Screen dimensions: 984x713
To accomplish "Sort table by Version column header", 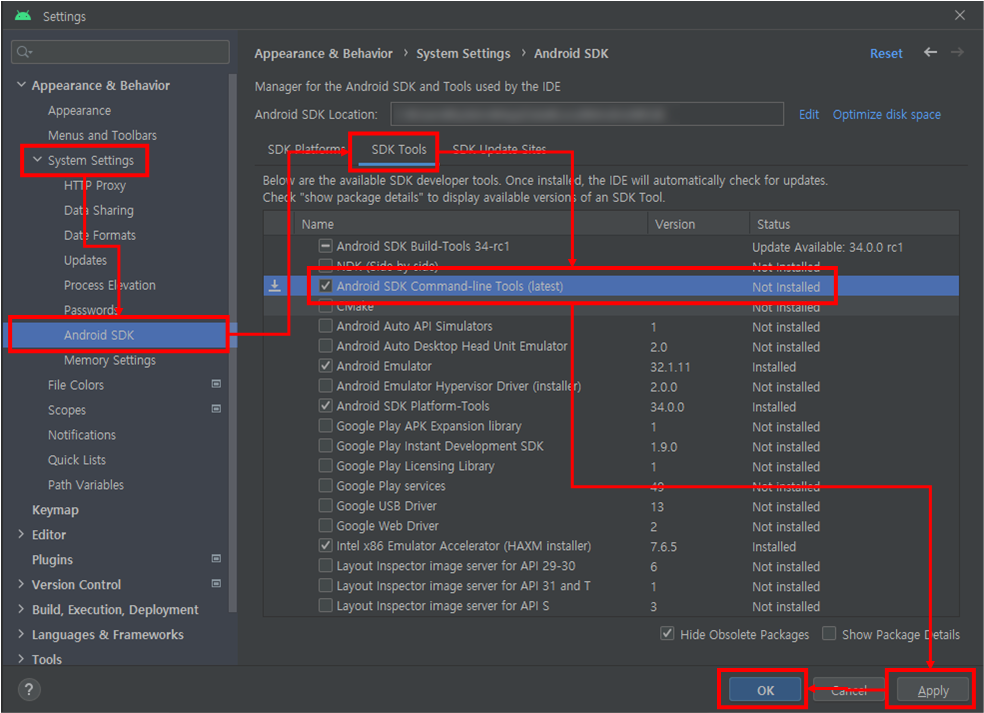I will point(698,224).
